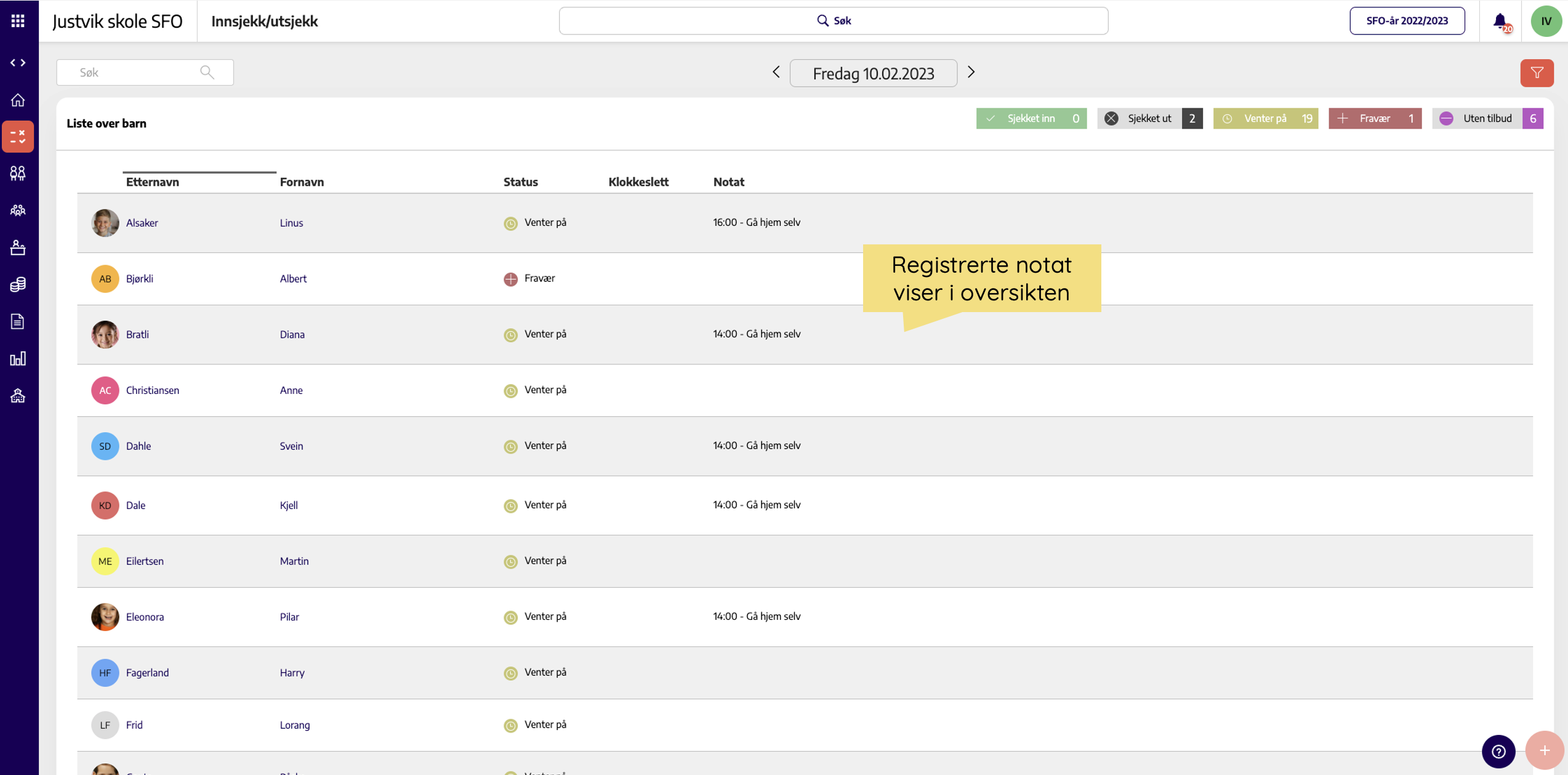Click the coins payment sidebar icon
1568x775 pixels.
tap(18, 284)
